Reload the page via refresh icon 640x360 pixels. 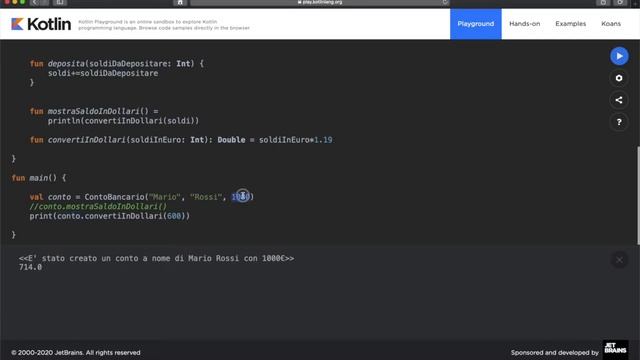pos(444,2)
